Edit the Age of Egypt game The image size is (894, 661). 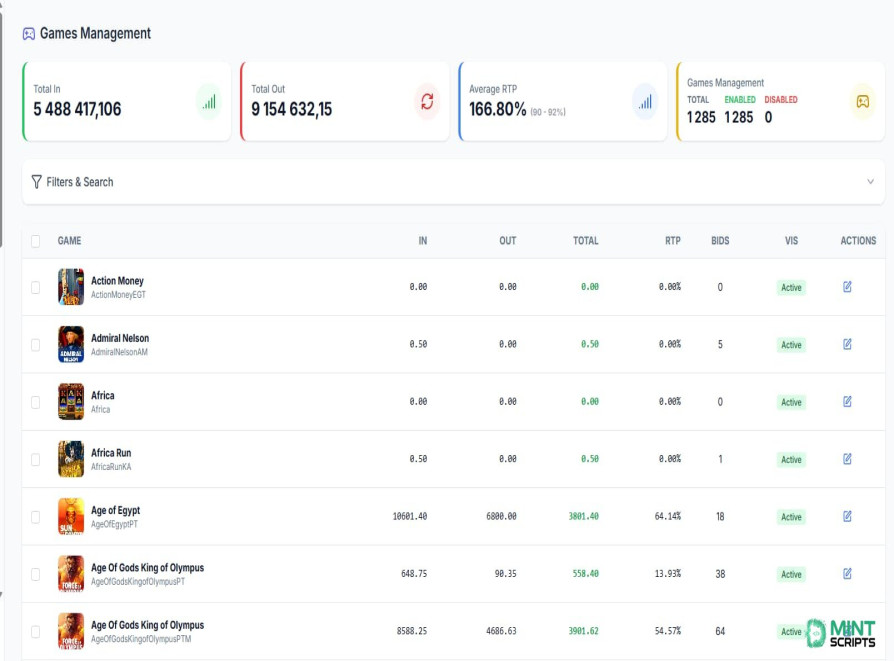coord(847,516)
